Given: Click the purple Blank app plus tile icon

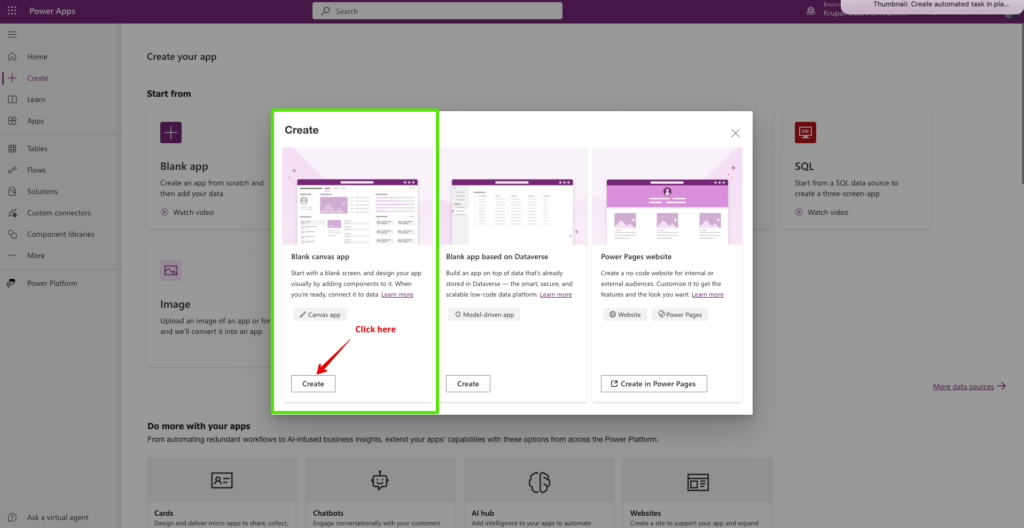Looking at the screenshot, I should click(x=170, y=133).
